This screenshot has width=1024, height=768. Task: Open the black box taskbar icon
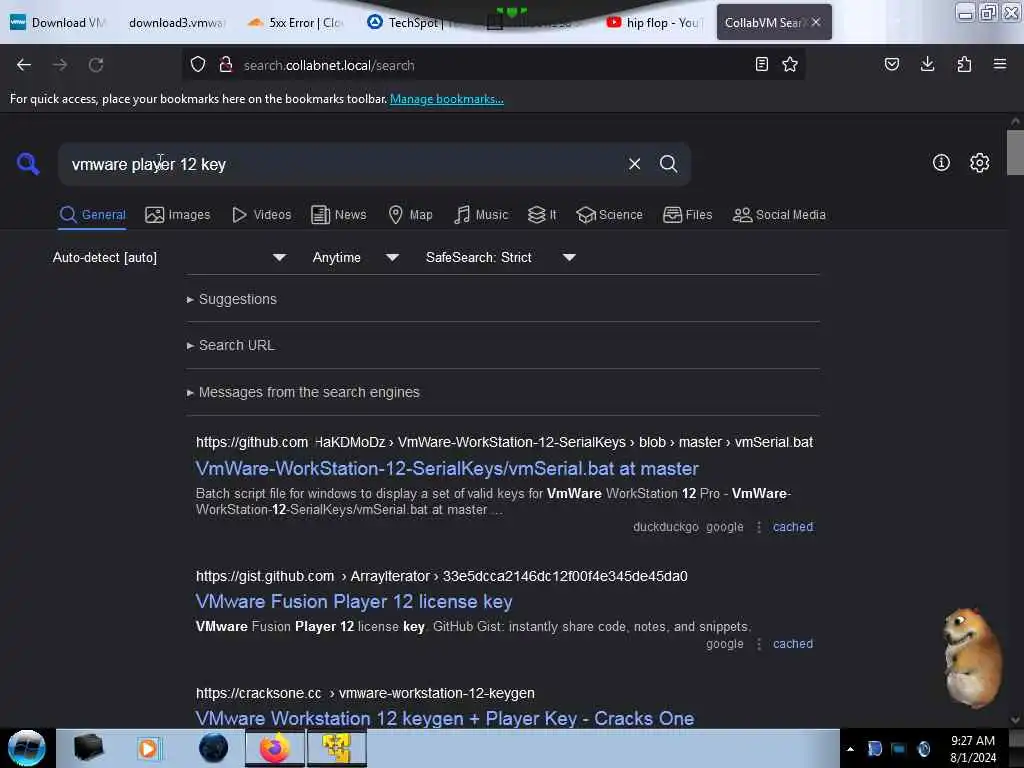88,748
